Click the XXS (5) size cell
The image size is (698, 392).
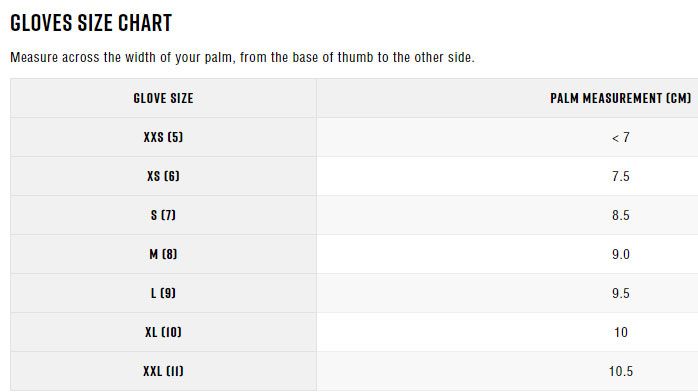[163, 137]
